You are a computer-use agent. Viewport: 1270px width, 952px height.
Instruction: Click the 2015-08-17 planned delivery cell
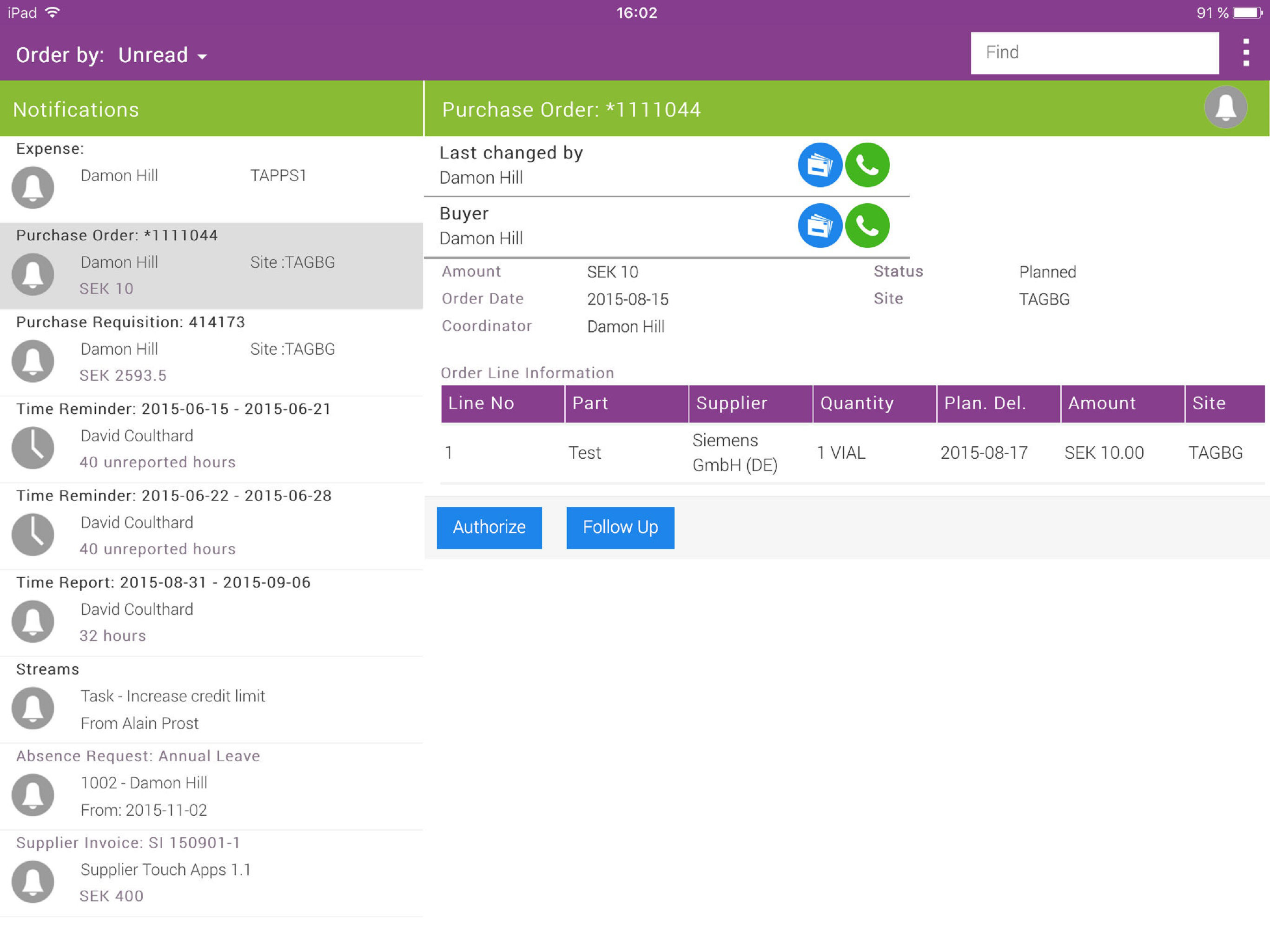point(984,453)
